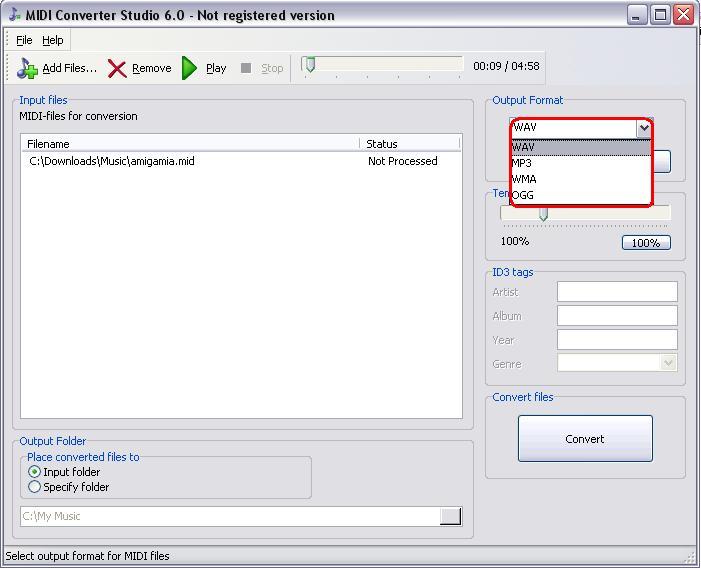Click the green Play triangle icon
The width and height of the screenshot is (701, 569).
190,68
